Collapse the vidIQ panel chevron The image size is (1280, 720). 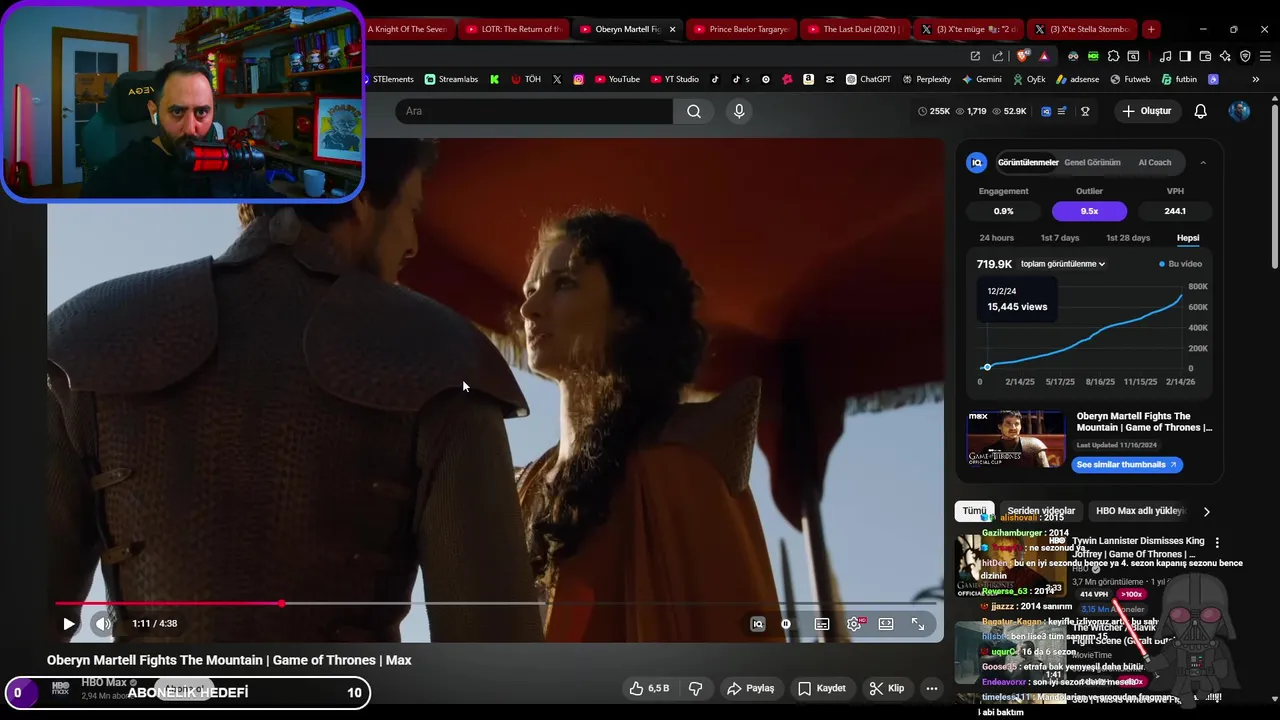click(1203, 162)
